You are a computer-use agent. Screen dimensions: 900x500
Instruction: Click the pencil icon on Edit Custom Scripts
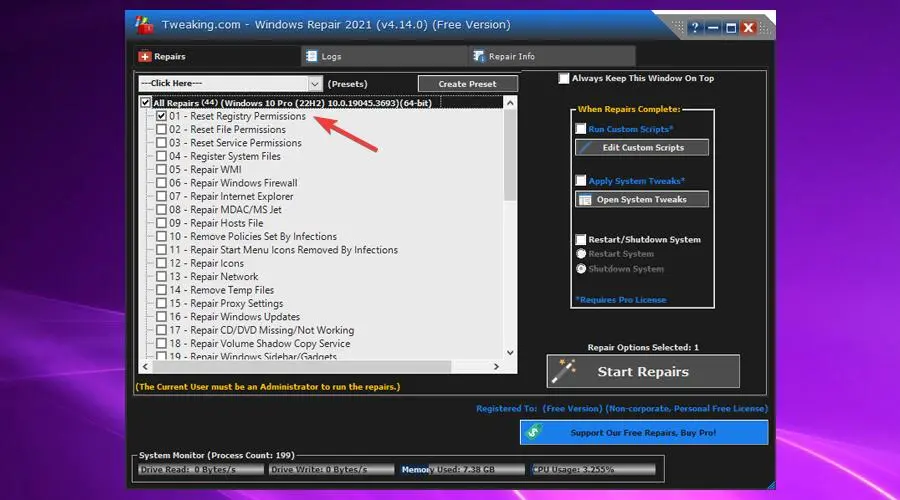(585, 148)
